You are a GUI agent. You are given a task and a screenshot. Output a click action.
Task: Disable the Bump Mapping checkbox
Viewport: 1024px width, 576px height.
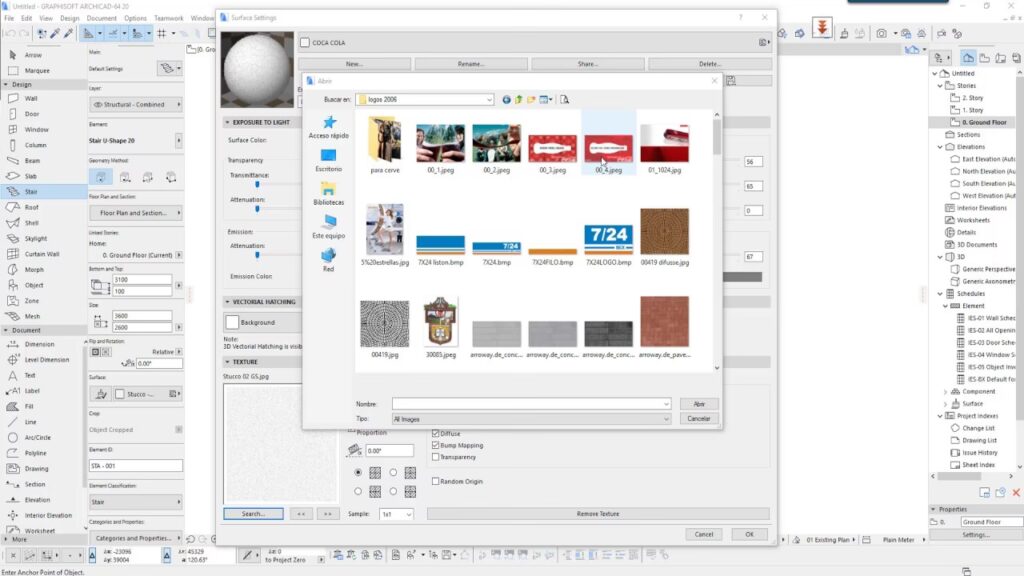pos(435,445)
